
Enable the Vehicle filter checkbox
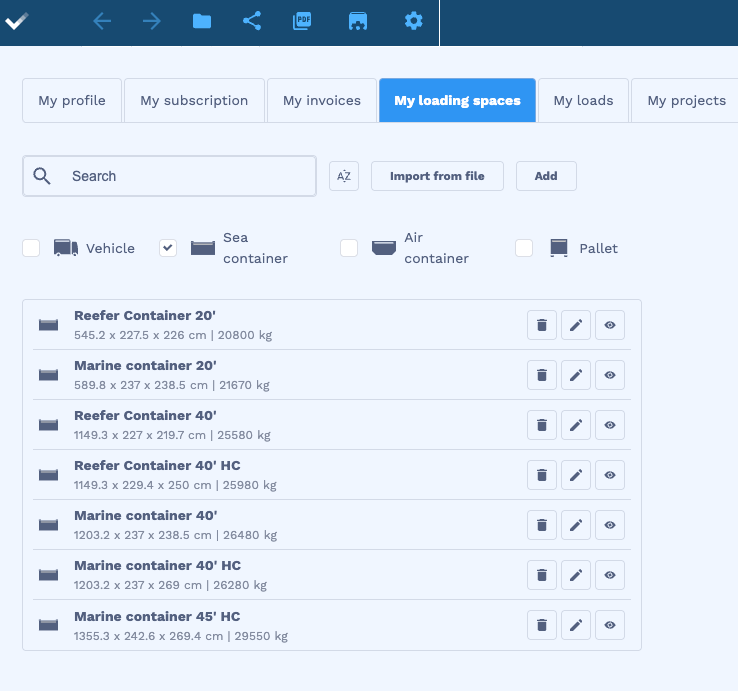coord(31,248)
